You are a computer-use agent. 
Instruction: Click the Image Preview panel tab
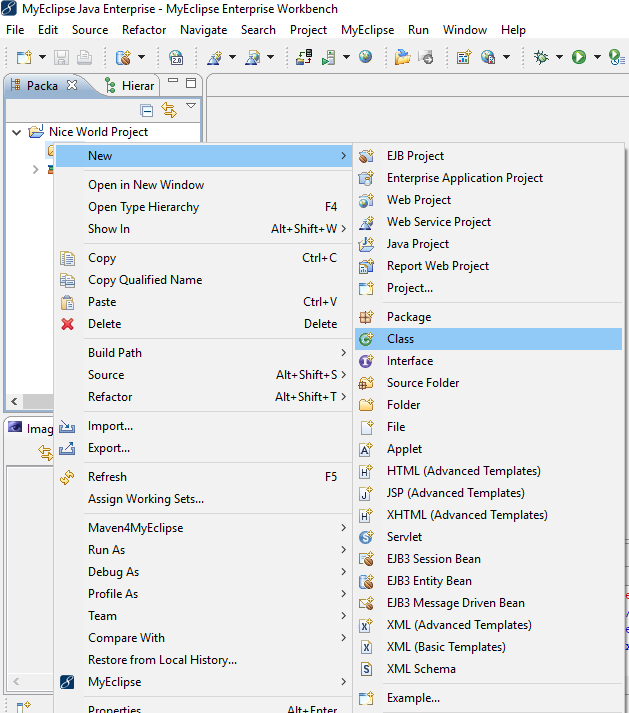[30, 428]
